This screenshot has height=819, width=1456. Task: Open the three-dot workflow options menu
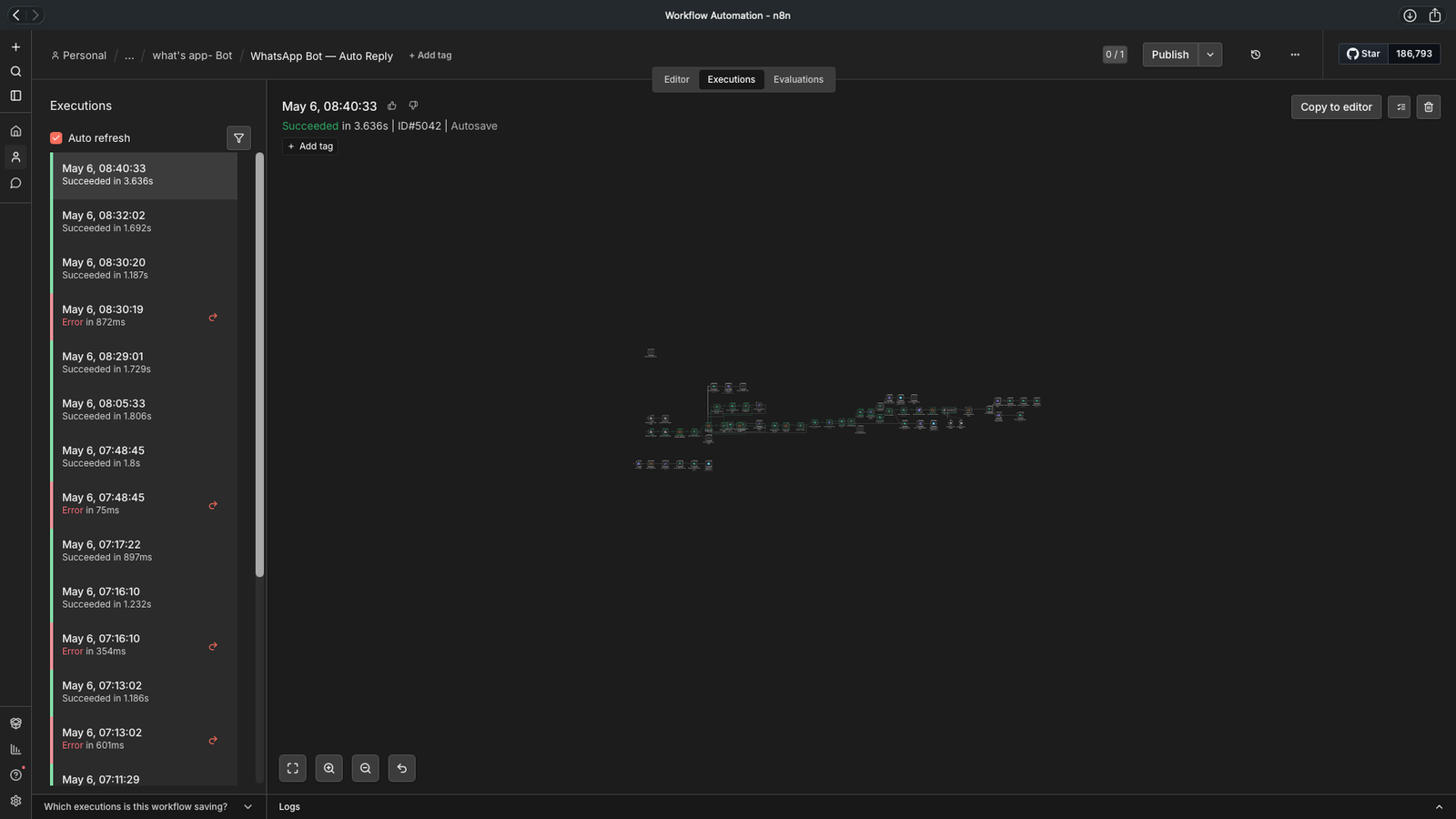pos(1295,55)
